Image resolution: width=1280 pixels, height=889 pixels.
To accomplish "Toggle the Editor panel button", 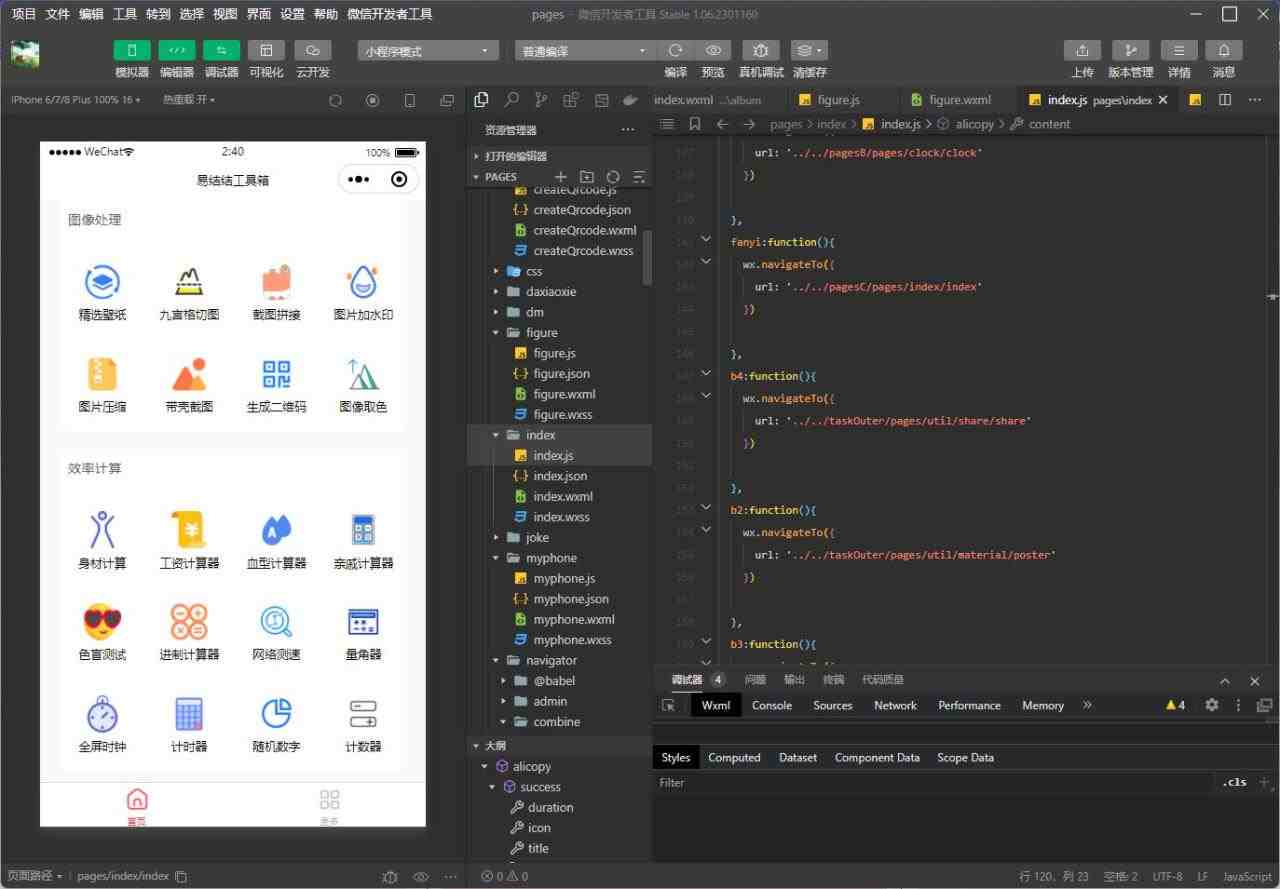I will tap(177, 51).
